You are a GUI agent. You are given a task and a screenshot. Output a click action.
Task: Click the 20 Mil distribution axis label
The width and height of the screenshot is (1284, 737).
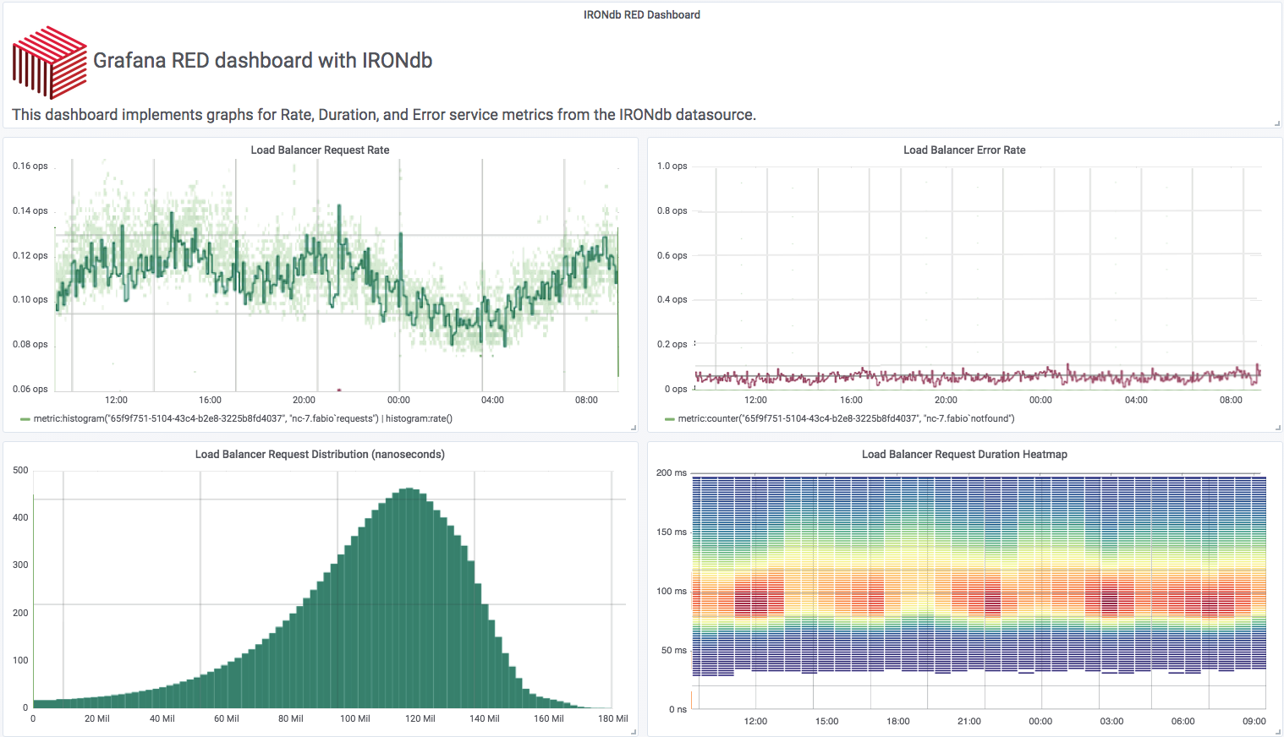(97, 719)
